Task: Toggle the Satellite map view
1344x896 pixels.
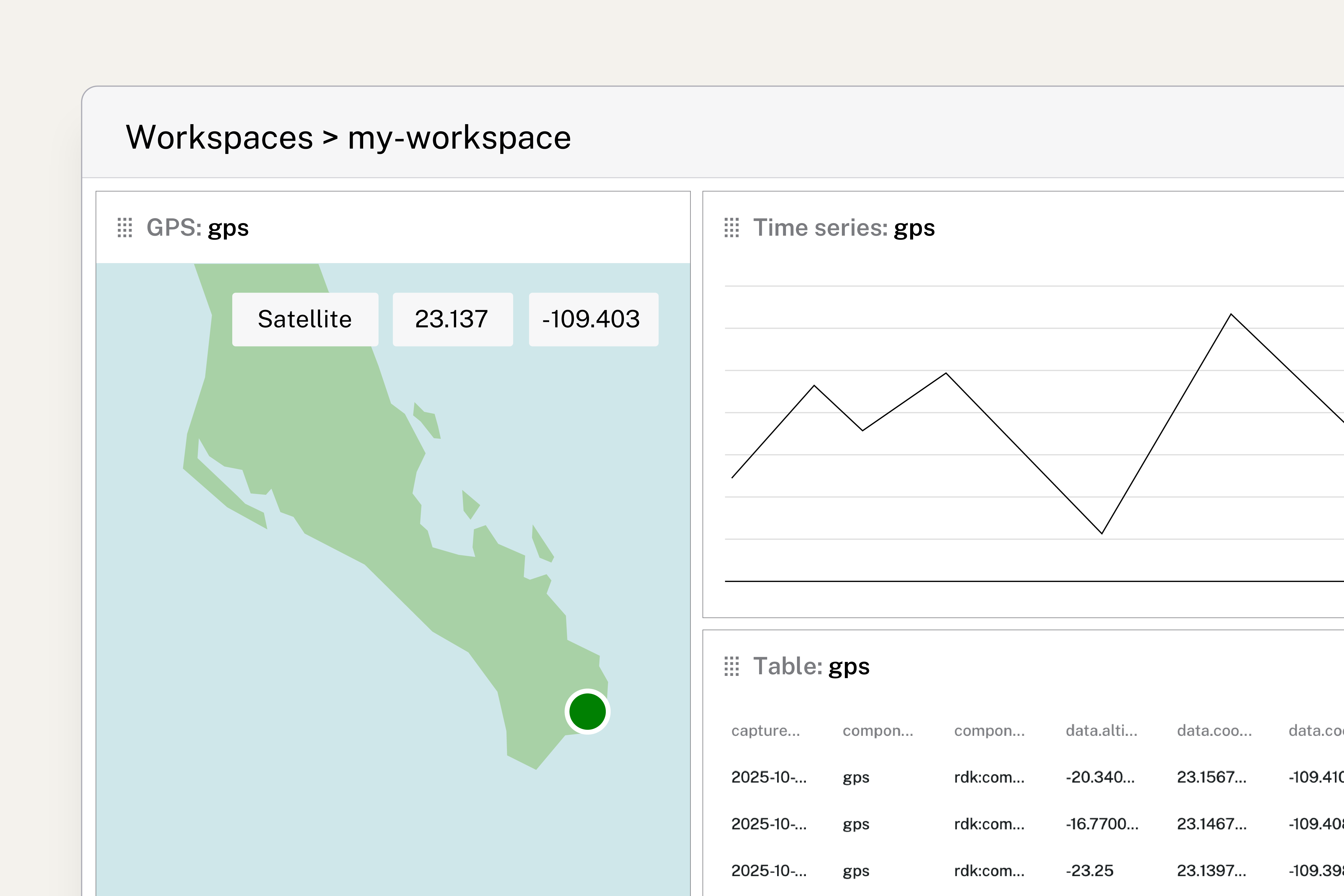Action: click(x=306, y=320)
